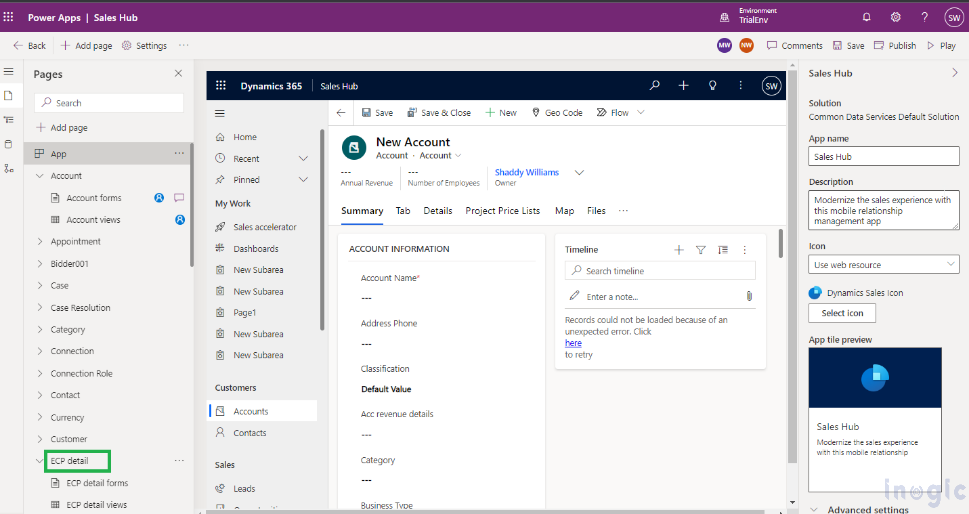The width and height of the screenshot is (969, 514).
Task: Expand the Recent section chevron
Action: coord(303,159)
